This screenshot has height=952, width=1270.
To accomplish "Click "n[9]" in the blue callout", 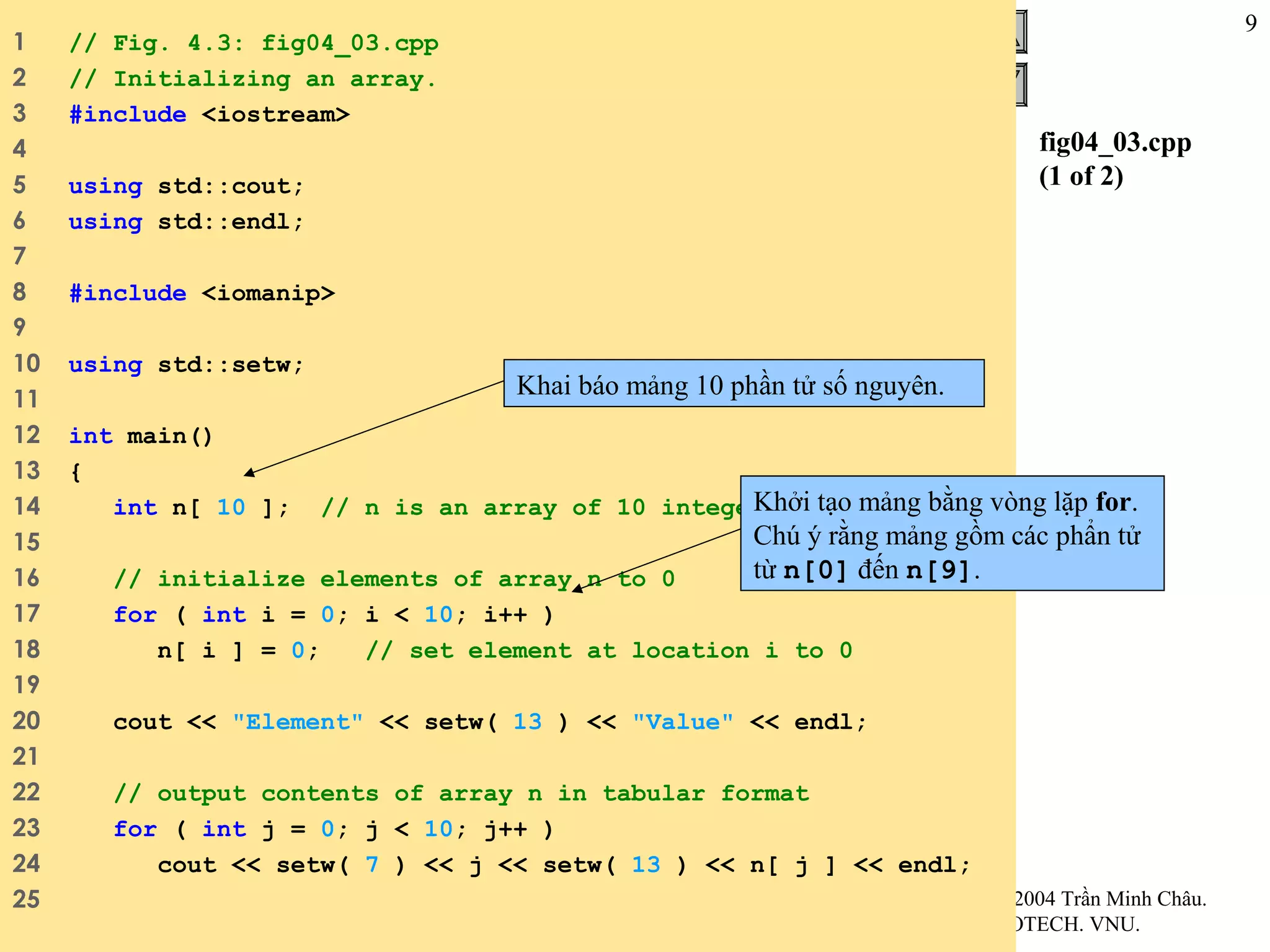I will (938, 570).
